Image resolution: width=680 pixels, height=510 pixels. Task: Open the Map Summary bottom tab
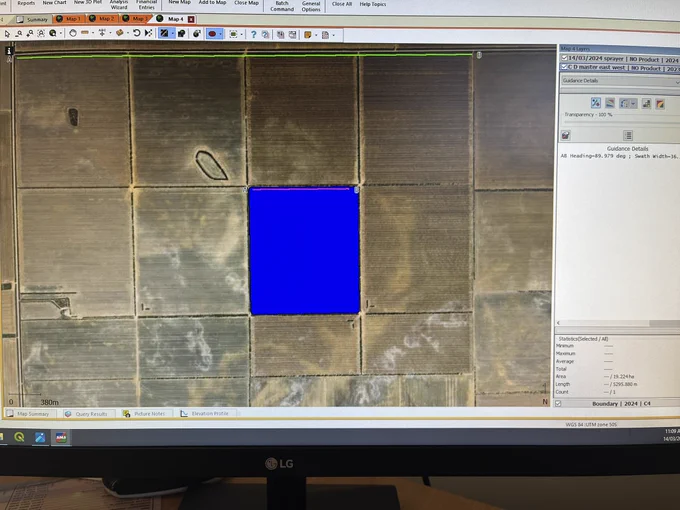click(x=29, y=414)
